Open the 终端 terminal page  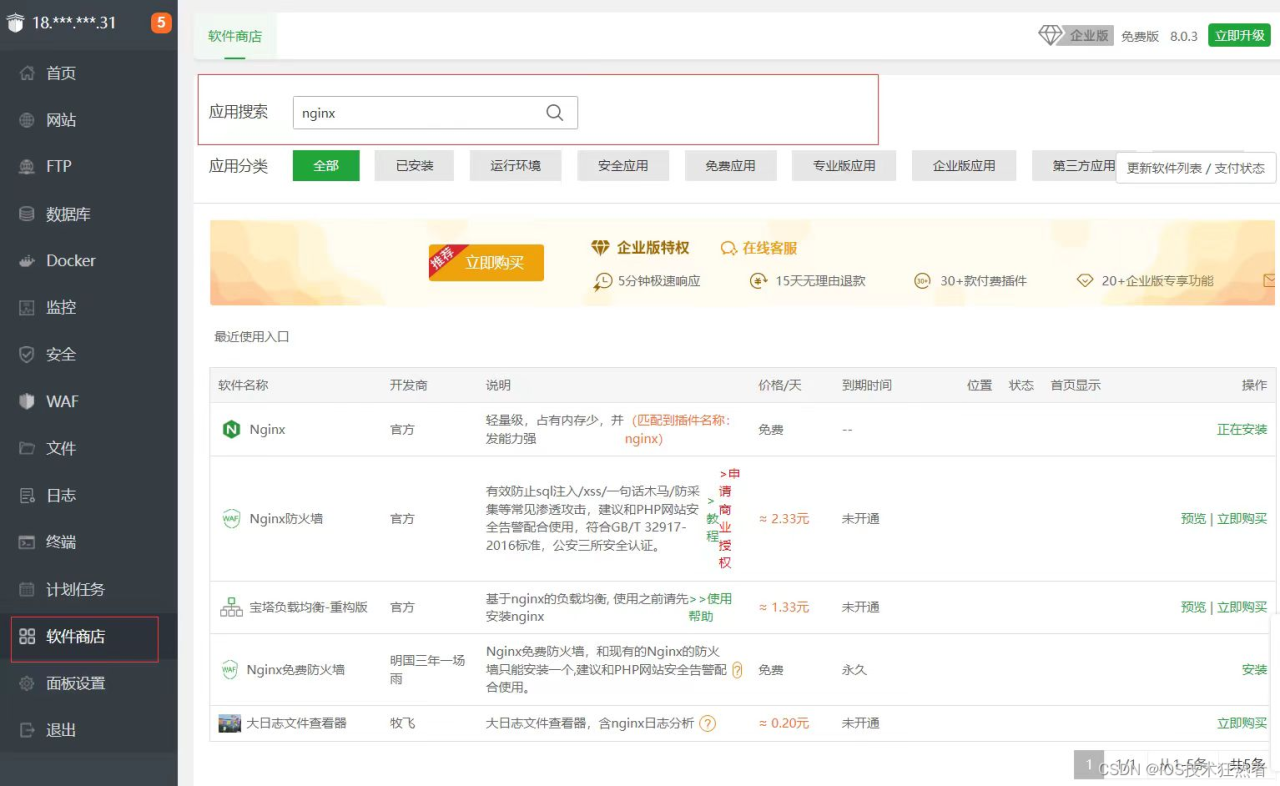pos(60,542)
